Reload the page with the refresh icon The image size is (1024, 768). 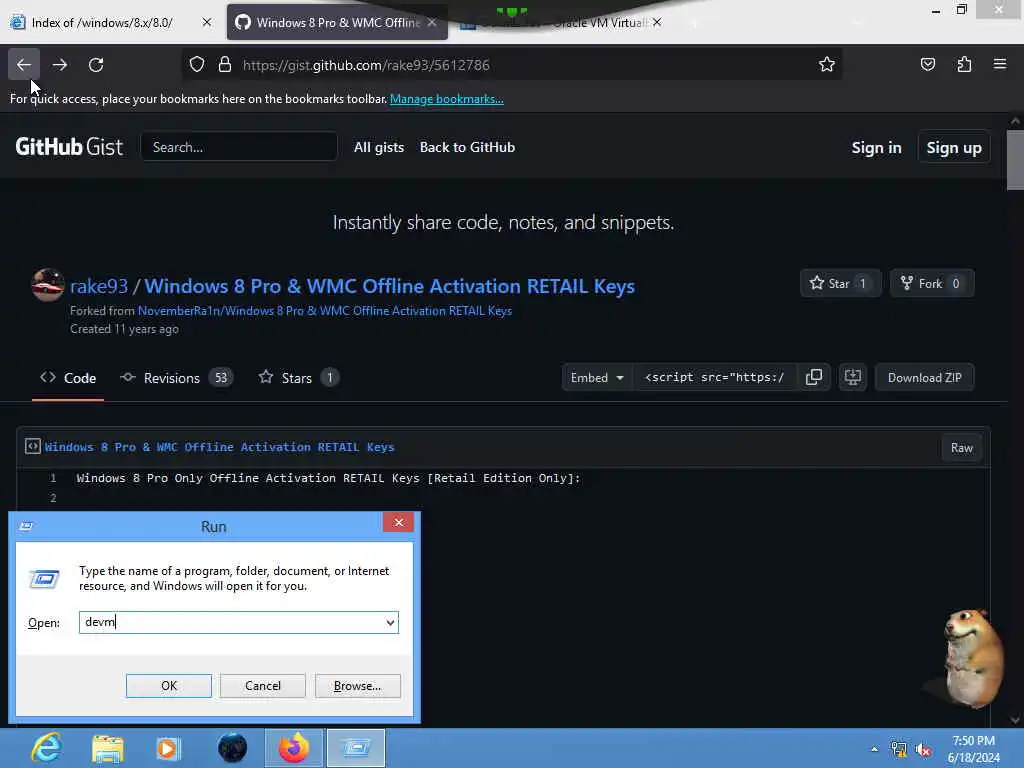click(x=96, y=65)
